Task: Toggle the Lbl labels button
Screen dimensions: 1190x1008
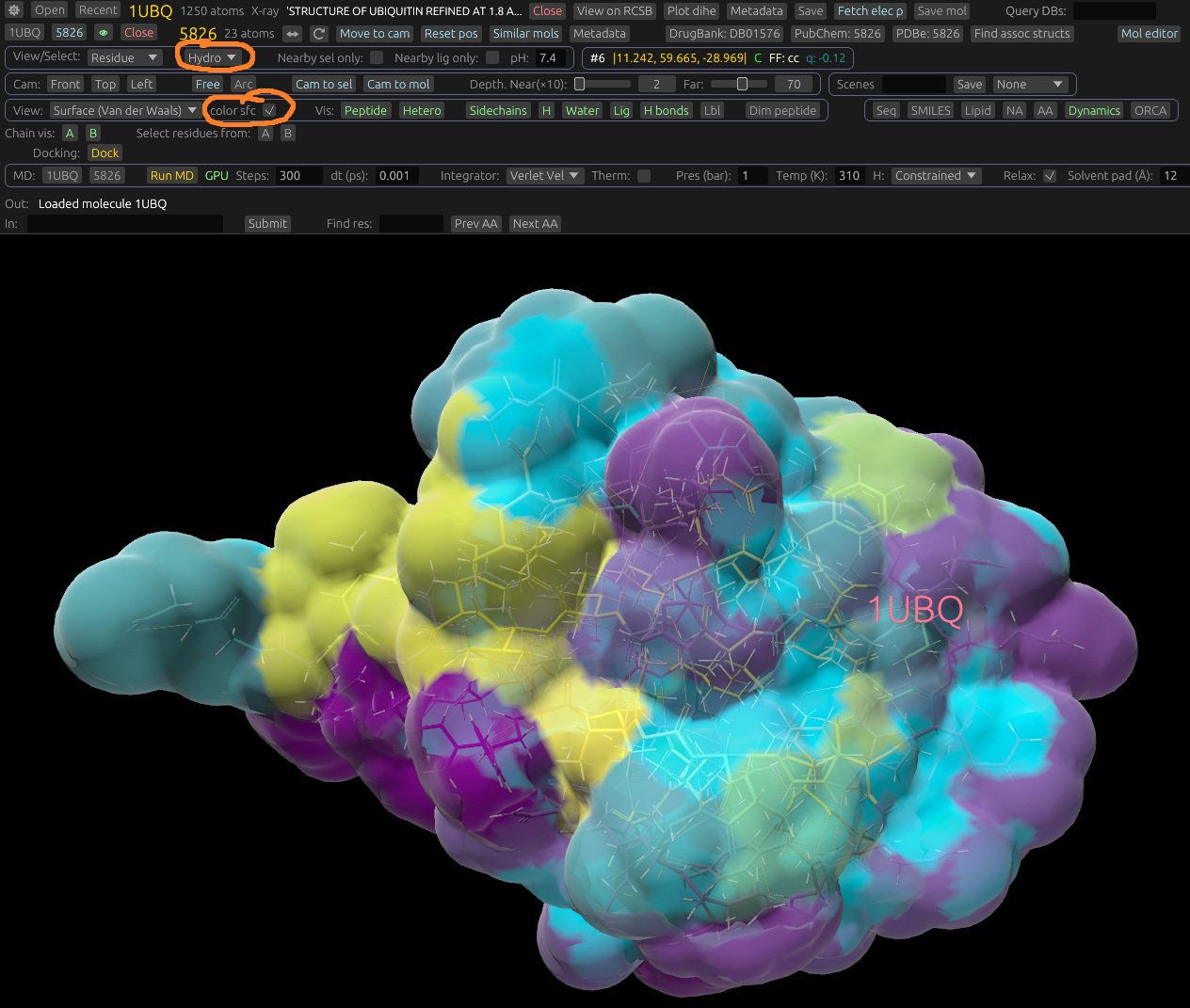Action: (x=712, y=111)
